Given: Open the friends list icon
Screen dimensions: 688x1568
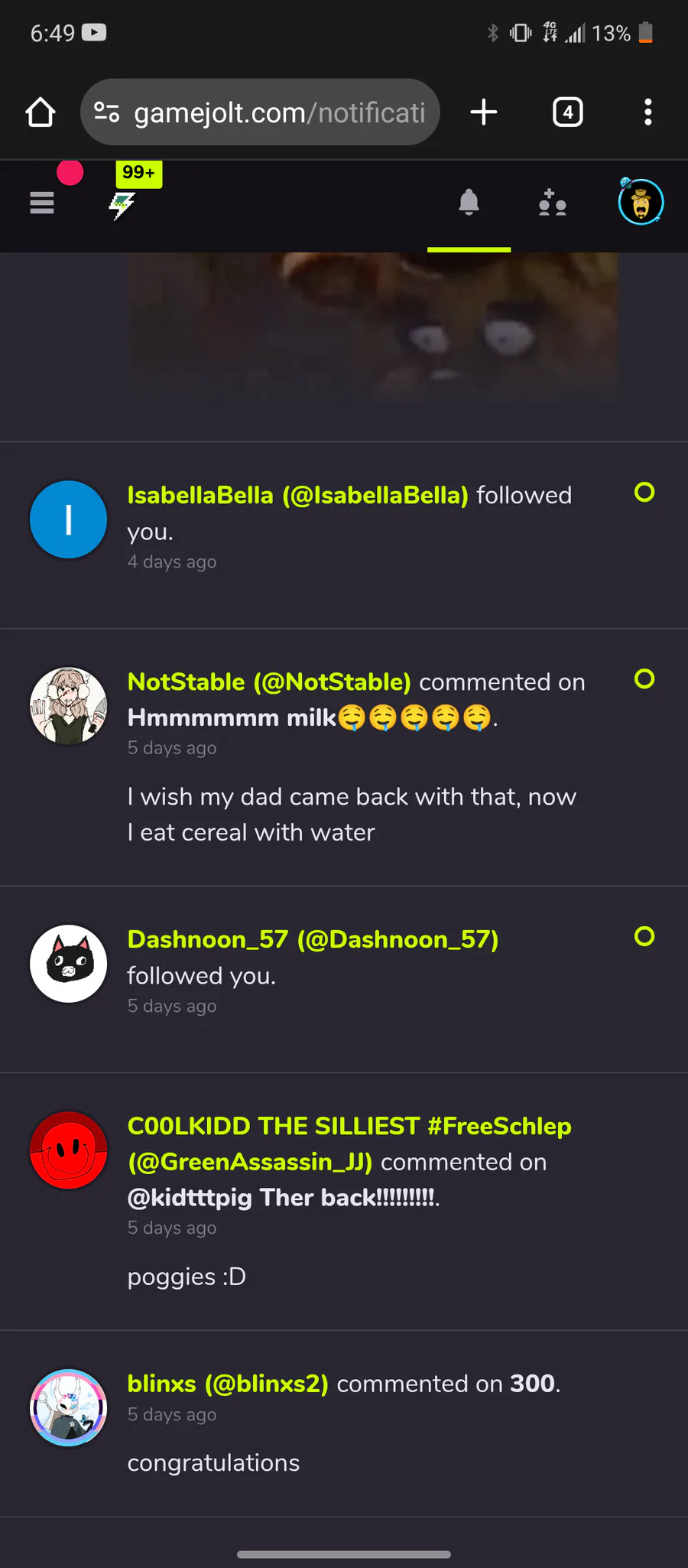Looking at the screenshot, I should click(x=552, y=203).
